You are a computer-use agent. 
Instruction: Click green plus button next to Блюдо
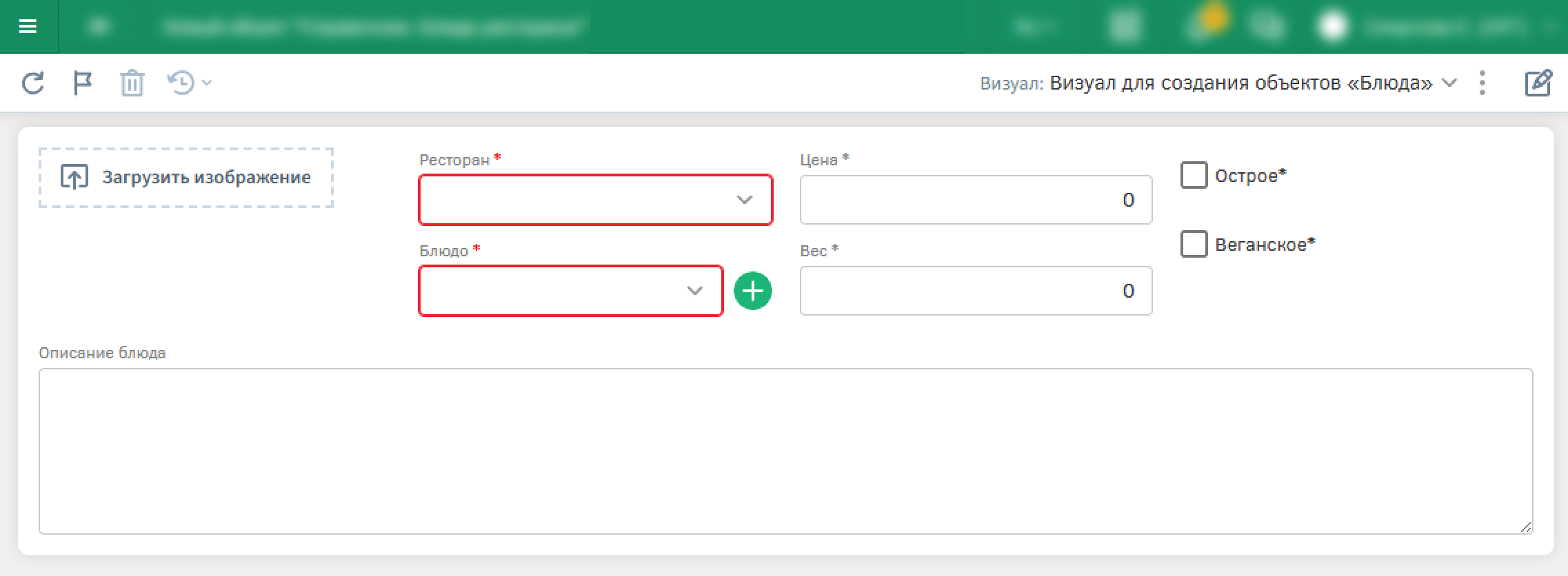pyautogui.click(x=752, y=291)
